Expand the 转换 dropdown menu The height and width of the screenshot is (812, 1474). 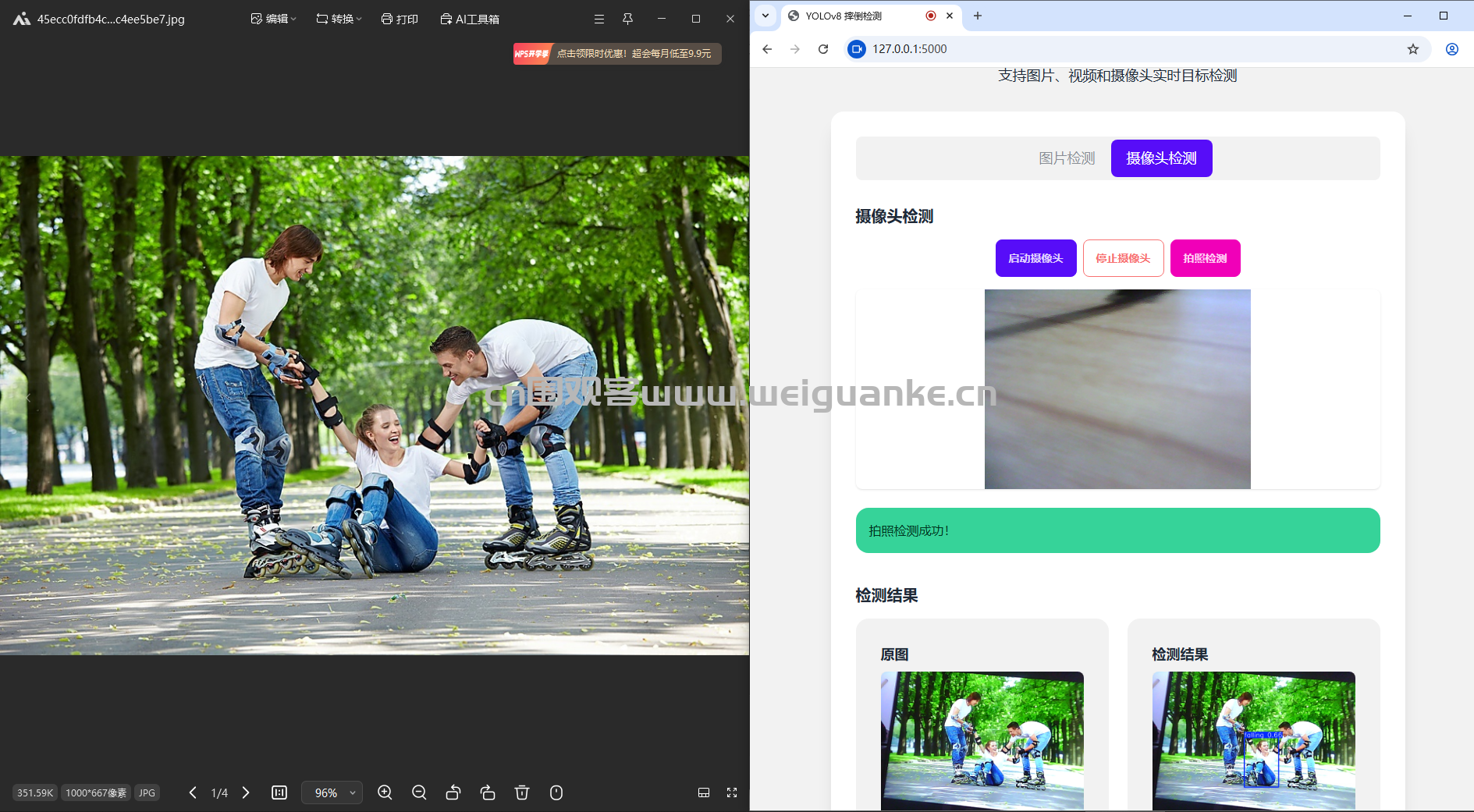pyautogui.click(x=339, y=19)
